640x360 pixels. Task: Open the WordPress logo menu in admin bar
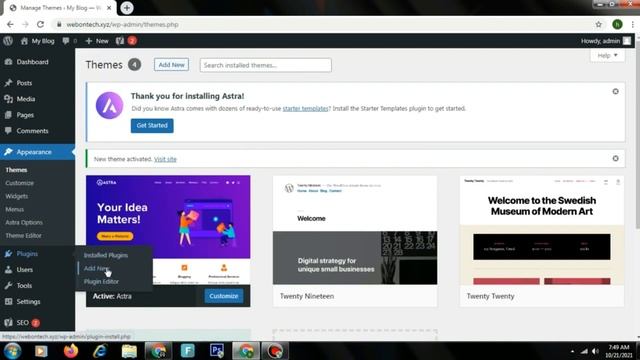[x=8, y=41]
